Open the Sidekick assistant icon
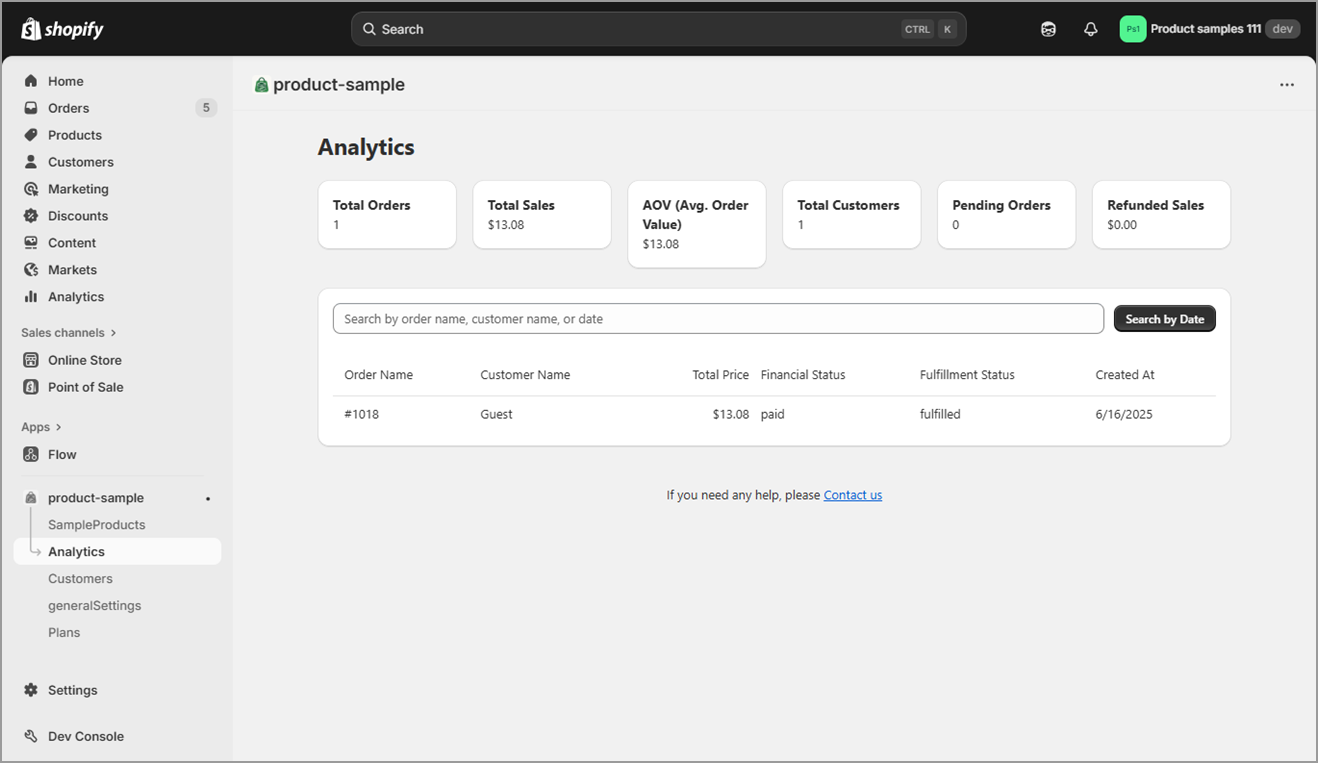The width and height of the screenshot is (1318, 763). pos(1048,29)
